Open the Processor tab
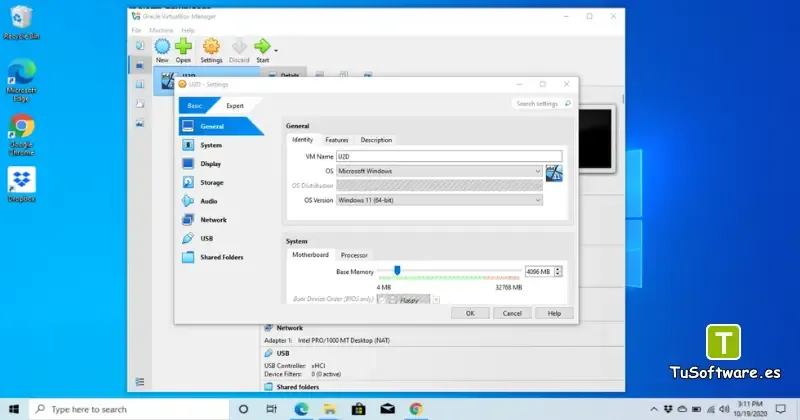800x420 pixels. point(354,255)
